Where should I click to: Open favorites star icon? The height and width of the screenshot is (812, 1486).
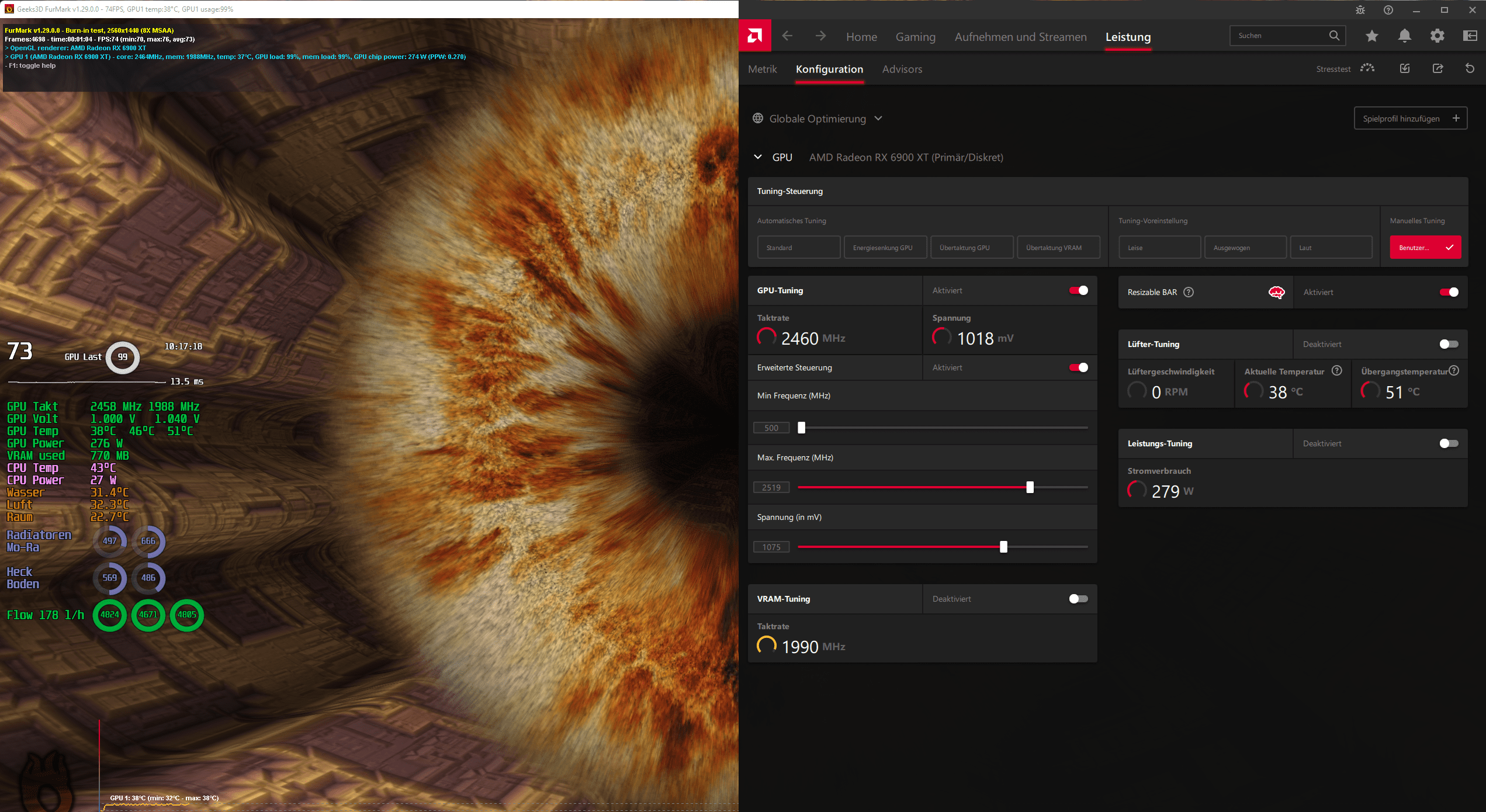point(1372,36)
